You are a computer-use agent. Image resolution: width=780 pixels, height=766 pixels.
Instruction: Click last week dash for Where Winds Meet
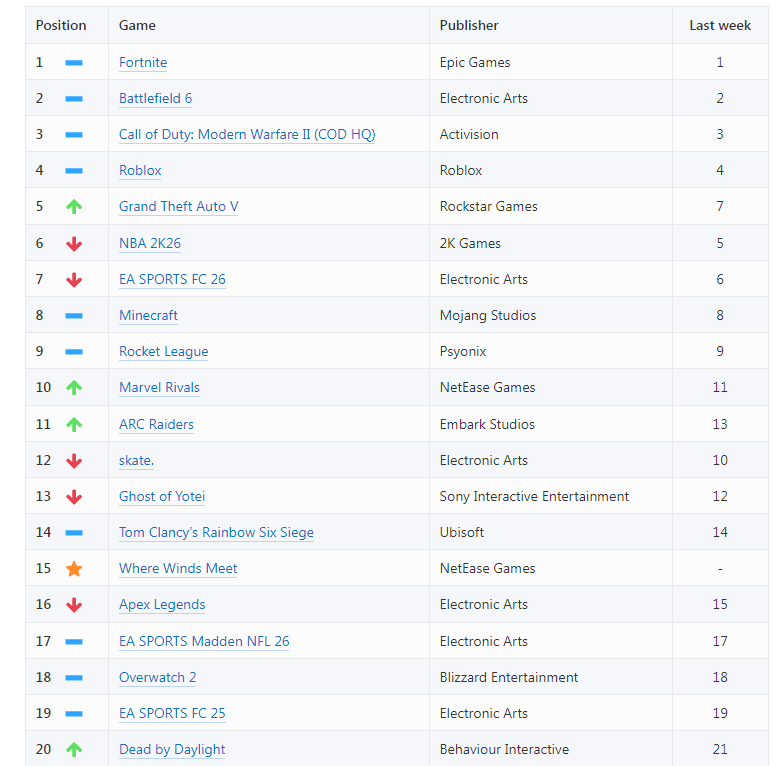pos(720,569)
